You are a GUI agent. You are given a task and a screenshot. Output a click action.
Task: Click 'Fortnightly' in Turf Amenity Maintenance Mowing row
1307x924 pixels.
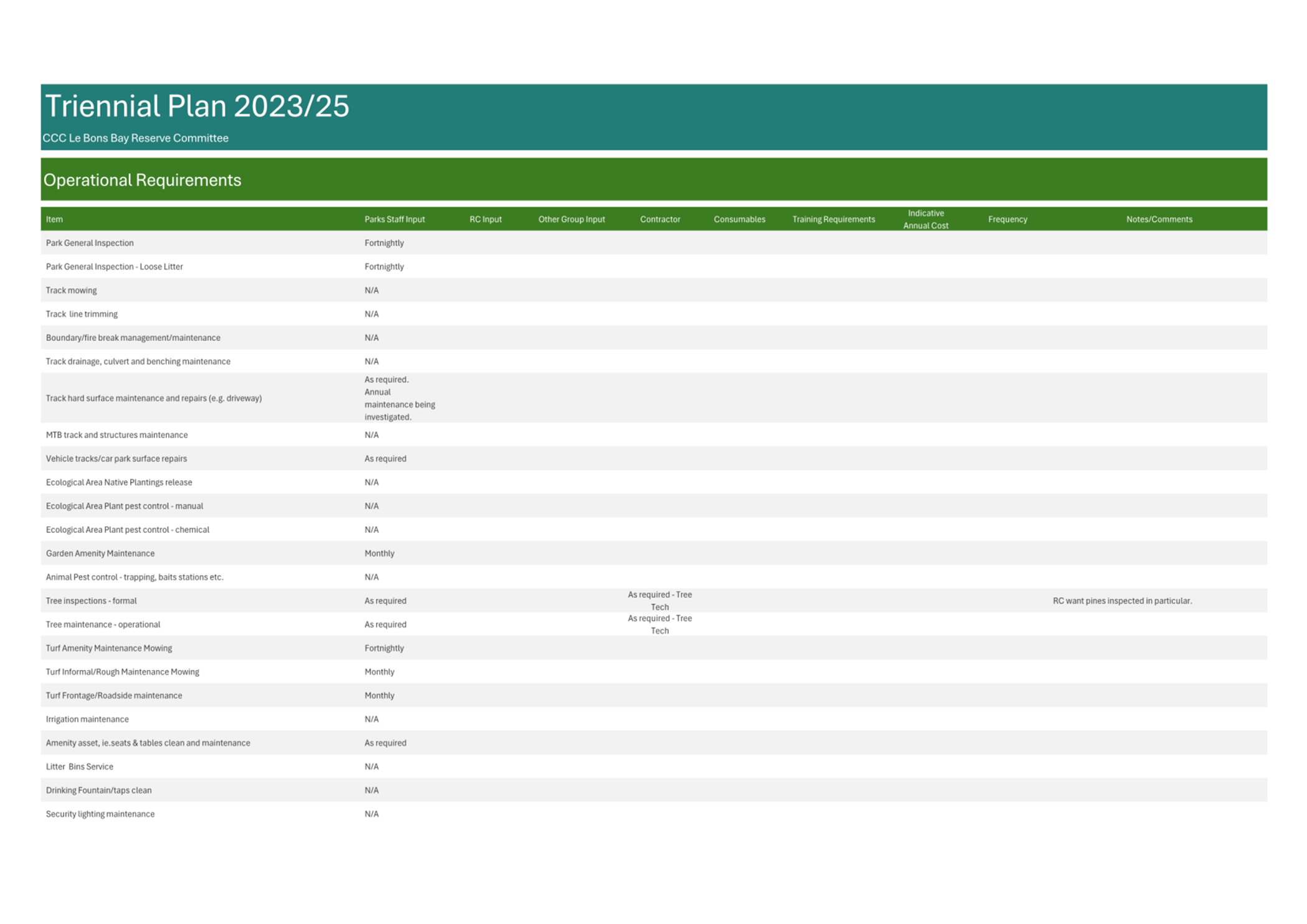[384, 648]
